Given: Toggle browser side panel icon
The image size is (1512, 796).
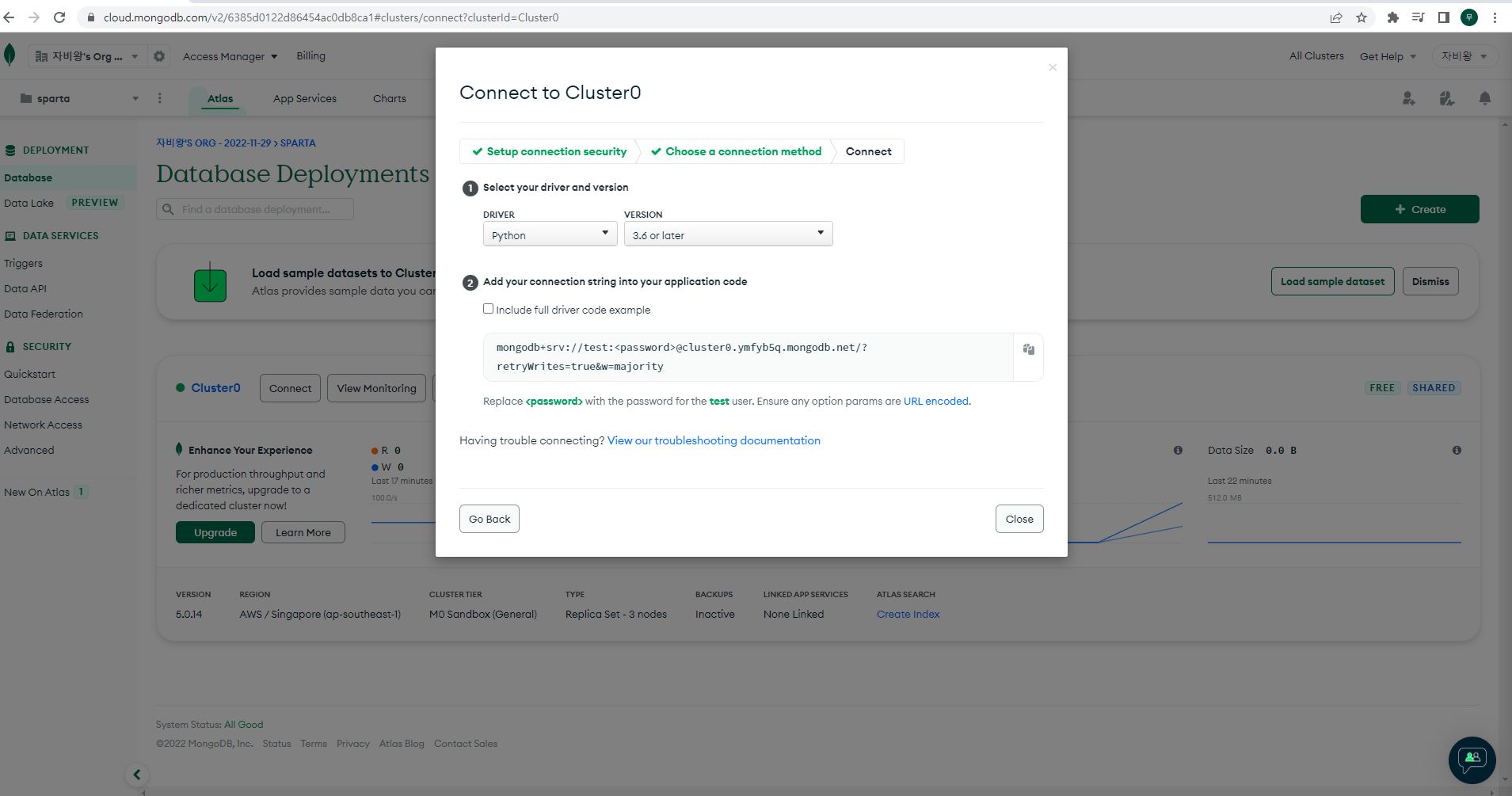Looking at the screenshot, I should point(1444,17).
